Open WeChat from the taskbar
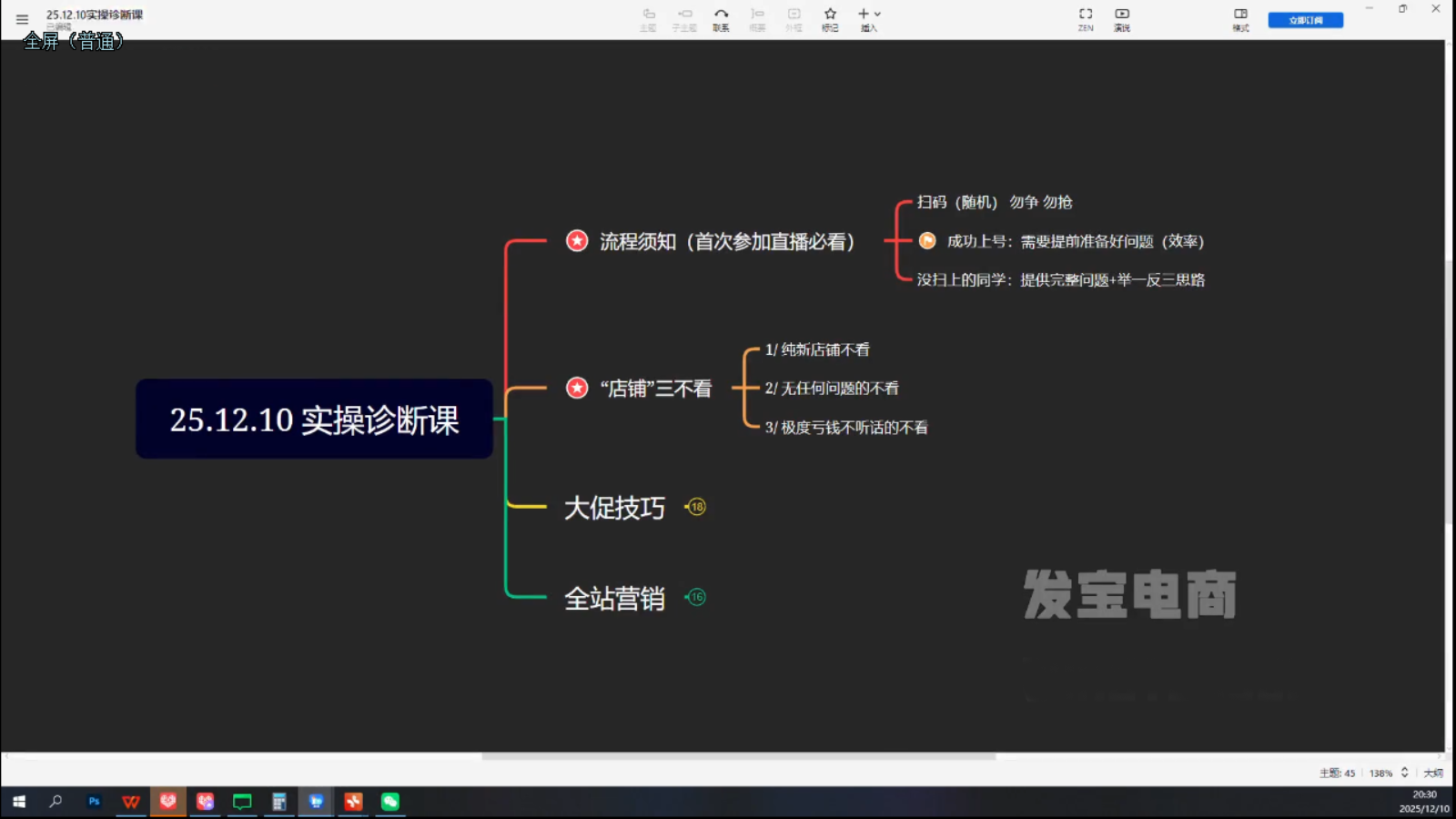 (x=389, y=802)
